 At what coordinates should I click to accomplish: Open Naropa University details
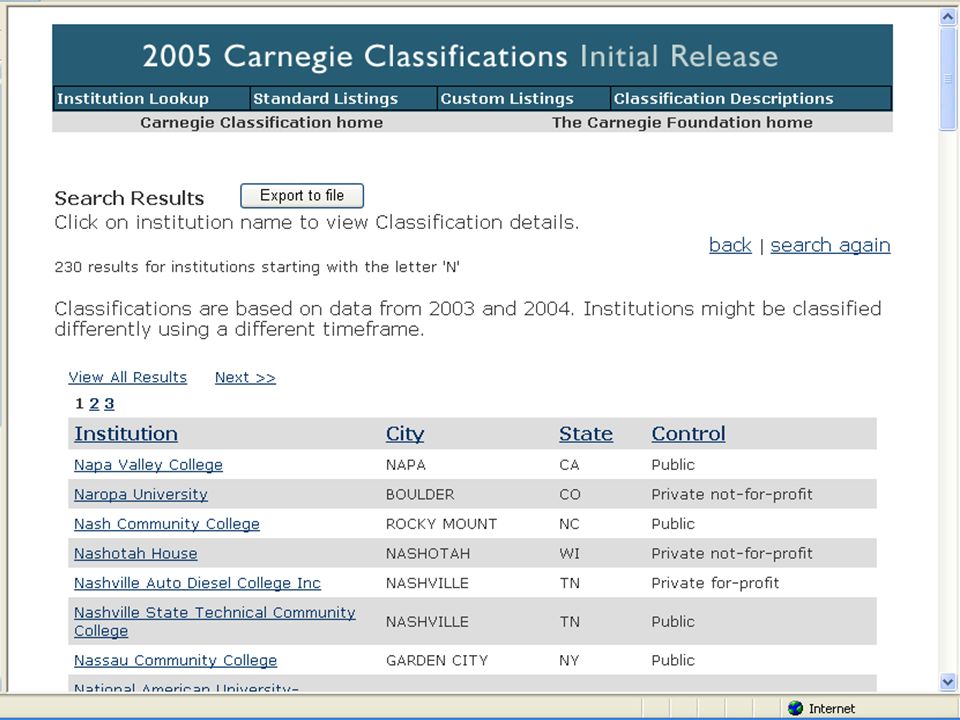(141, 494)
